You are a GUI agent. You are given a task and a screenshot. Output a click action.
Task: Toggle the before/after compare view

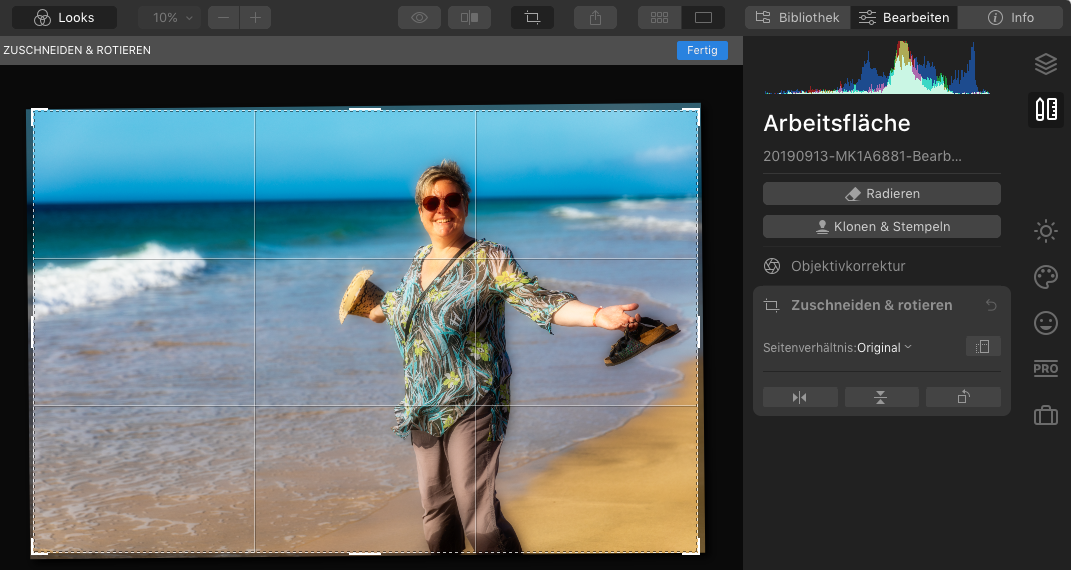pos(469,18)
